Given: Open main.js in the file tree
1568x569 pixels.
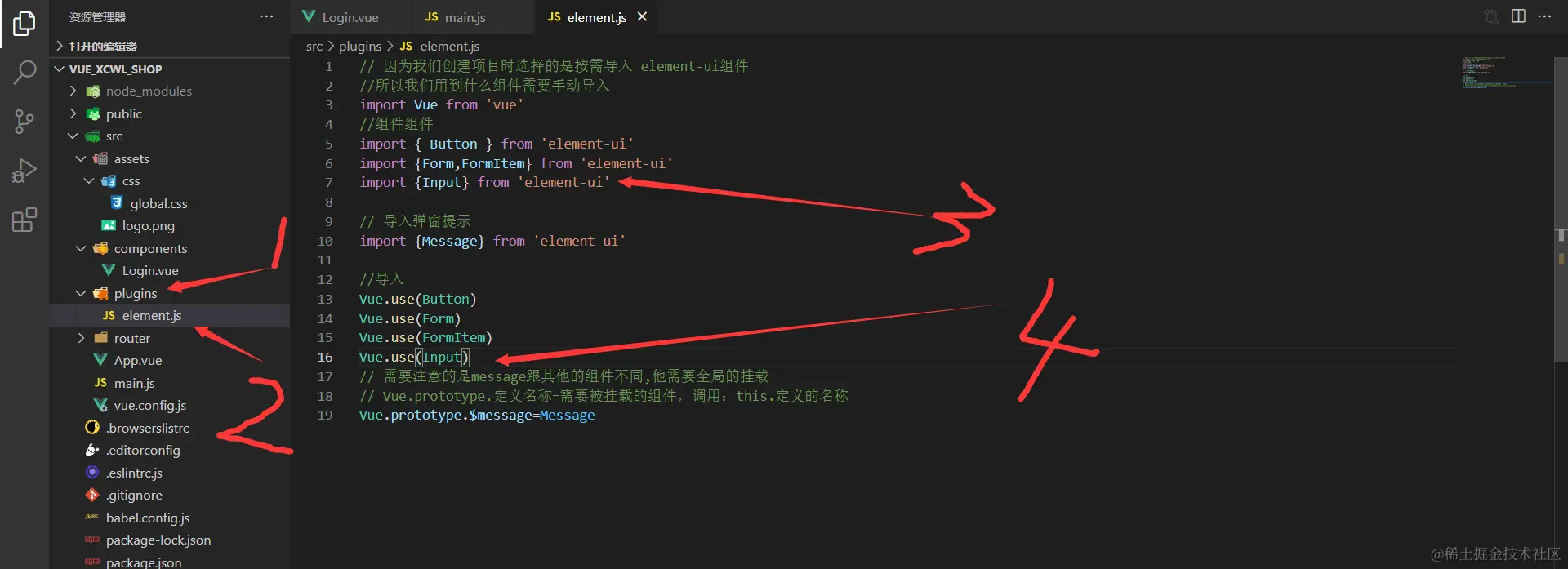Looking at the screenshot, I should click(x=169, y=384).
